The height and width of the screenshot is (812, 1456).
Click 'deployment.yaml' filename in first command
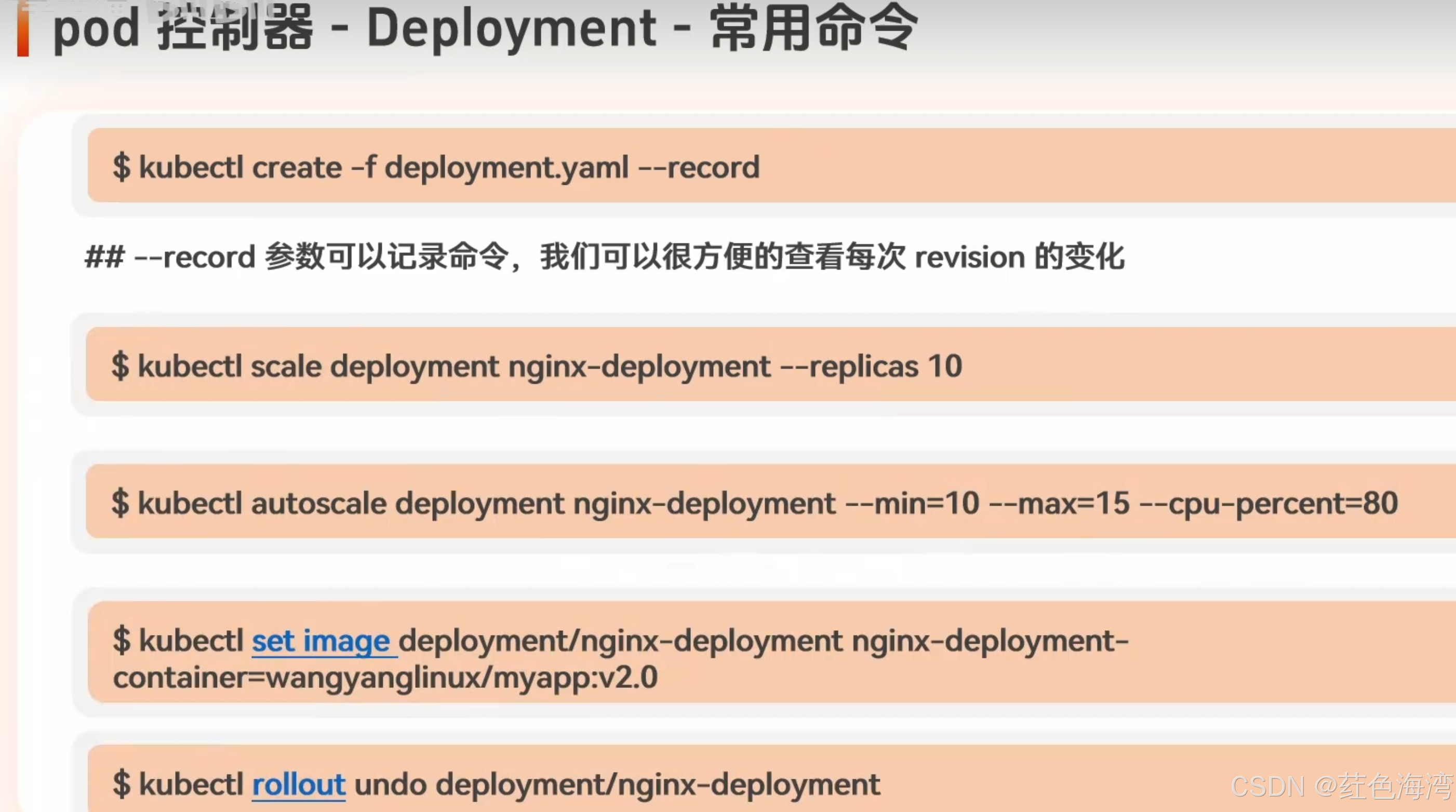click(x=506, y=168)
